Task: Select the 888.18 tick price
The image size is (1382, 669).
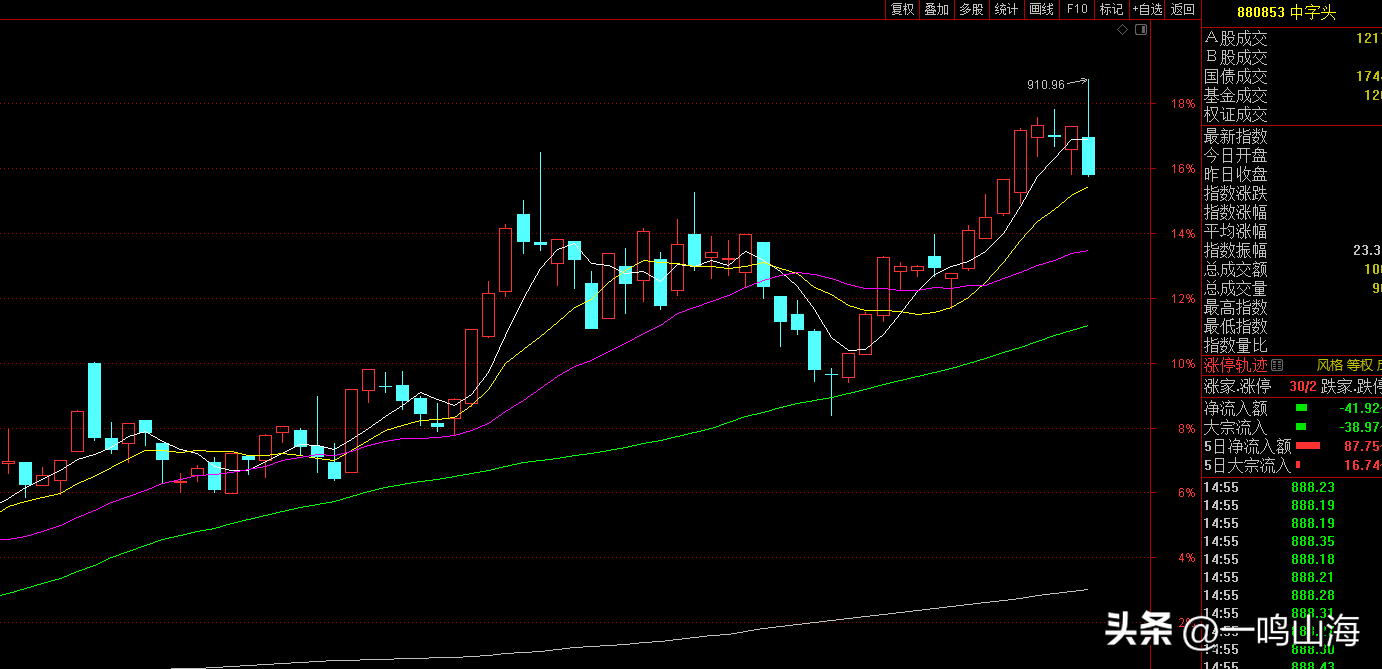Action: point(1313,559)
